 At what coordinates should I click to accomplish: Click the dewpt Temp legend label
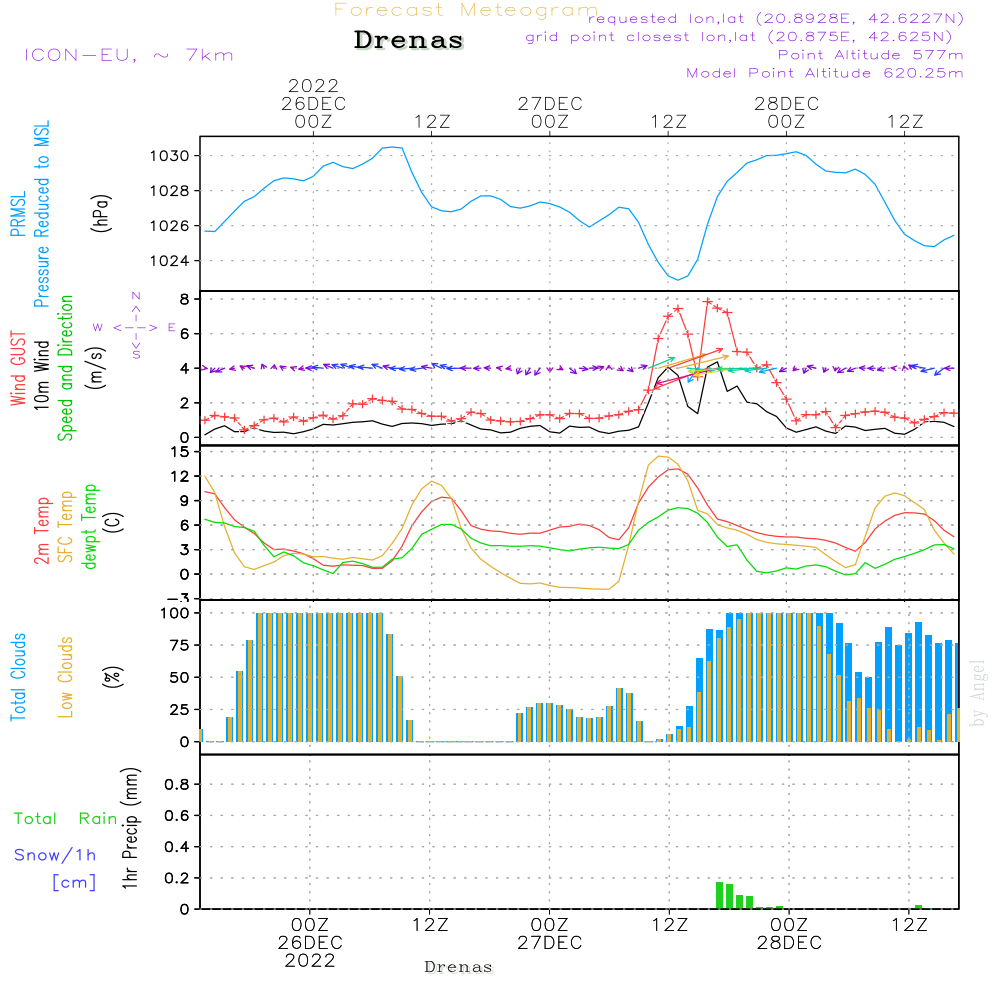pyautogui.click(x=90, y=527)
